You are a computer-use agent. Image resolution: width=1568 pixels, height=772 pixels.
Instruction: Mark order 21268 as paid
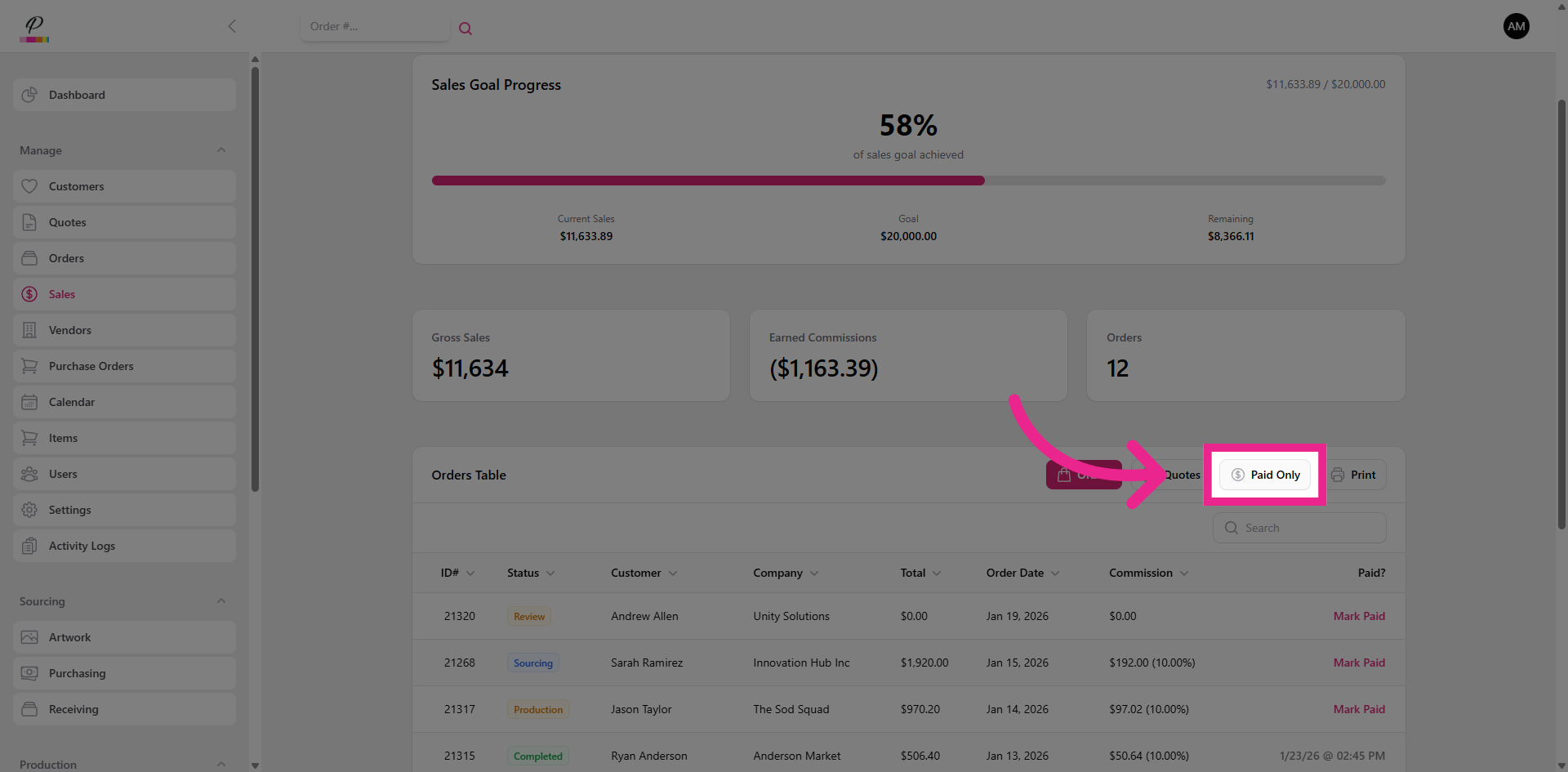(x=1358, y=663)
